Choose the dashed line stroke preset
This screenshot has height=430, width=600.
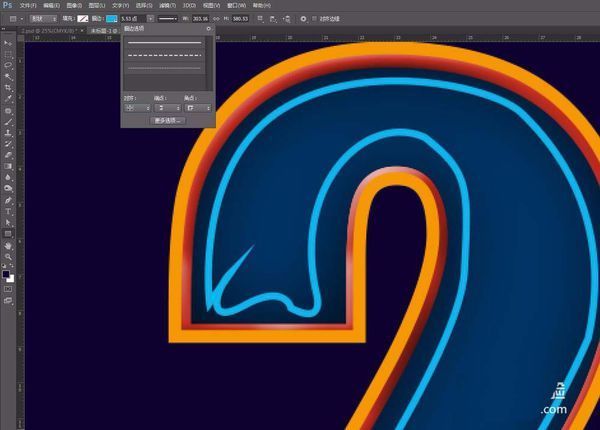click(x=168, y=55)
